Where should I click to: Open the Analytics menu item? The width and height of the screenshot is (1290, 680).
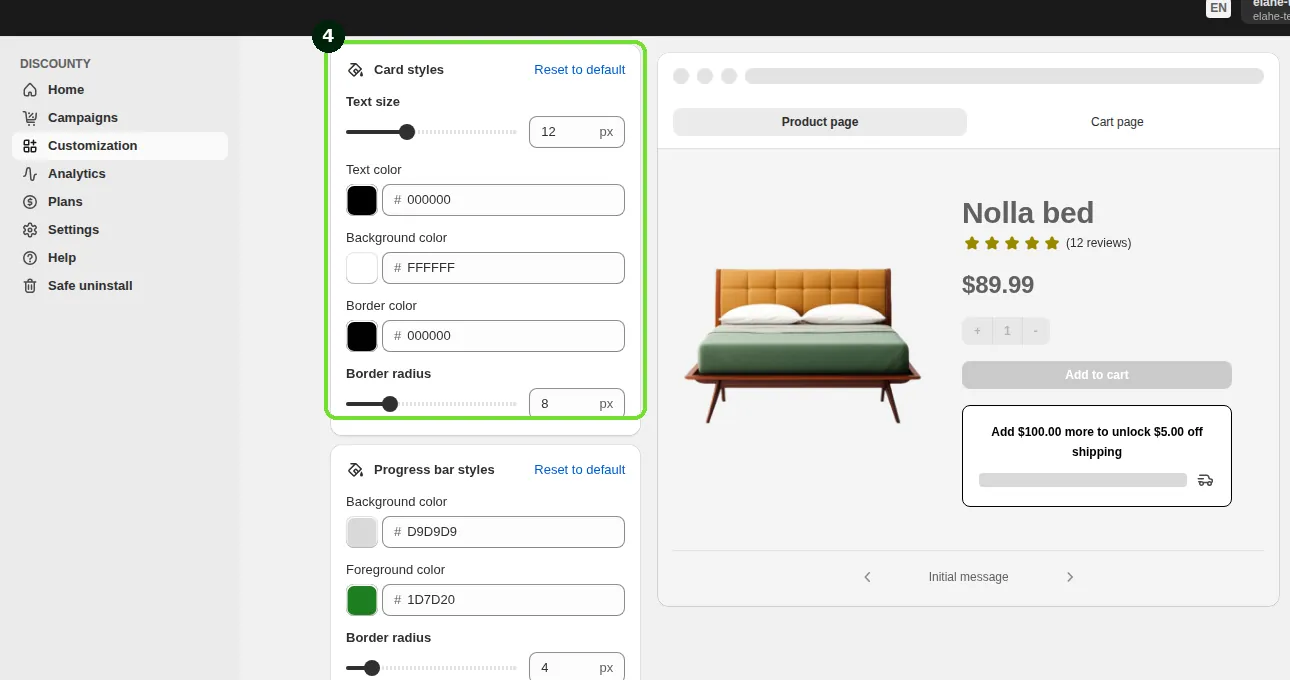(x=120, y=174)
